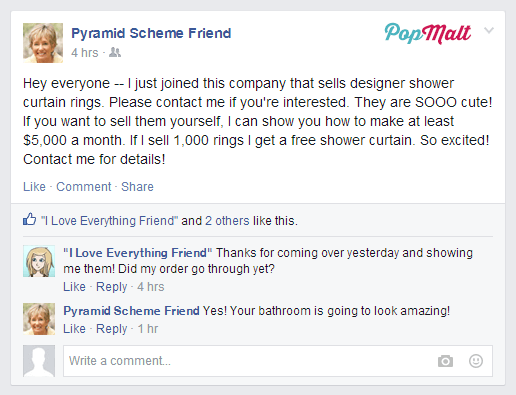This screenshot has height=395, width=516.
Task: Click the friends audience icon beside 4 hrs
Action: 115,52
